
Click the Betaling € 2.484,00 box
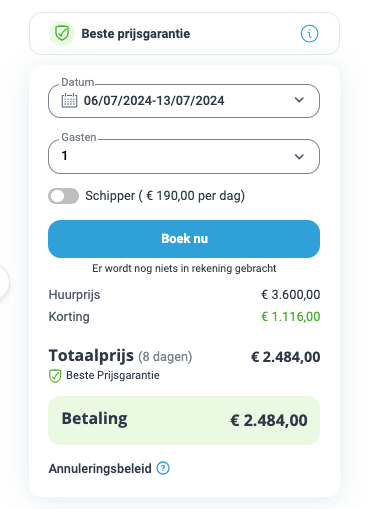pos(184,420)
